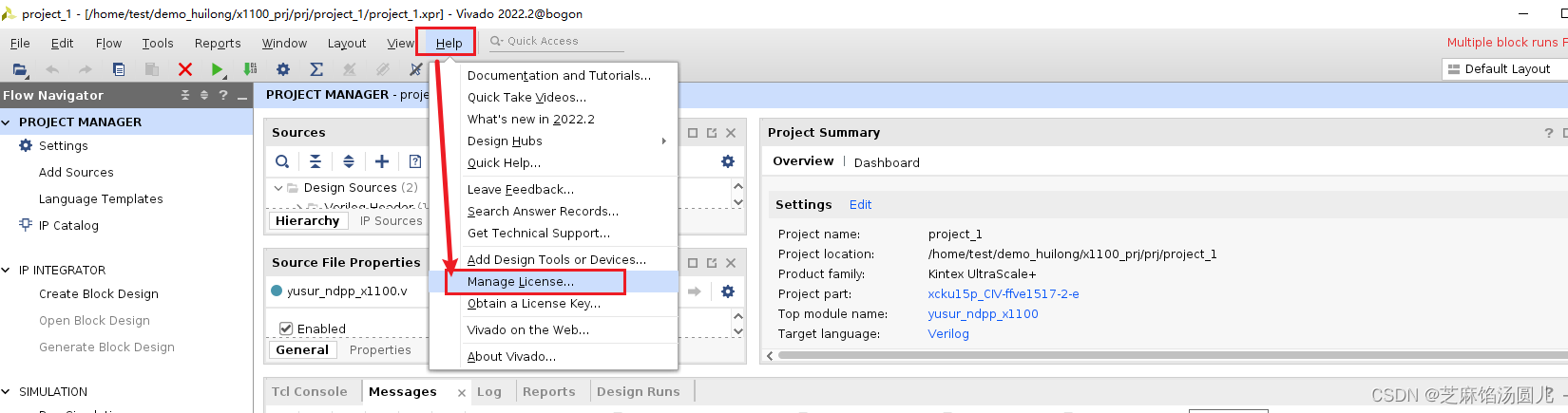Viewport: 1568px width, 413px height.
Task: Open the Sources panel gear settings
Action: (x=728, y=161)
